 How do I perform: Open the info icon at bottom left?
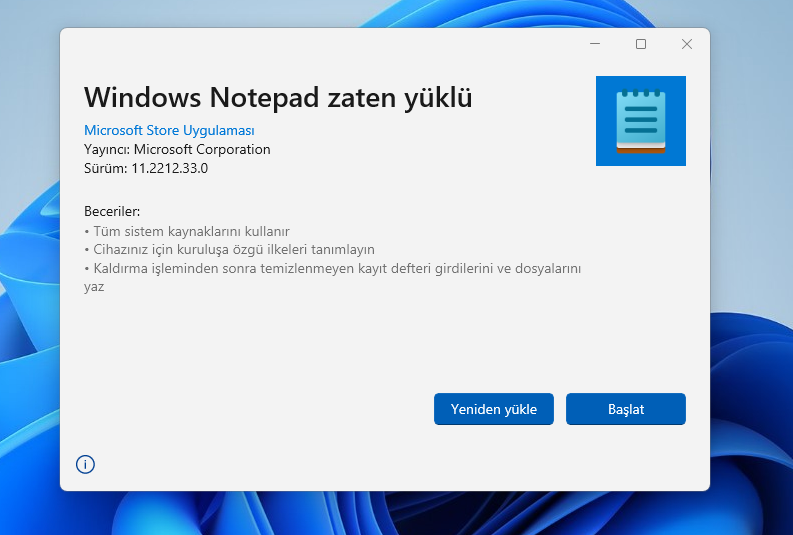click(85, 464)
